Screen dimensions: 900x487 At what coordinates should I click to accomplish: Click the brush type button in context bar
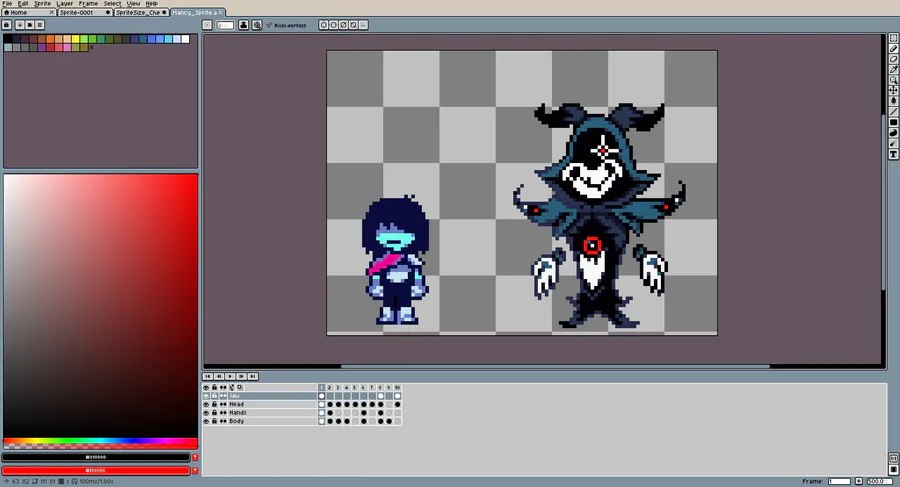point(207,25)
